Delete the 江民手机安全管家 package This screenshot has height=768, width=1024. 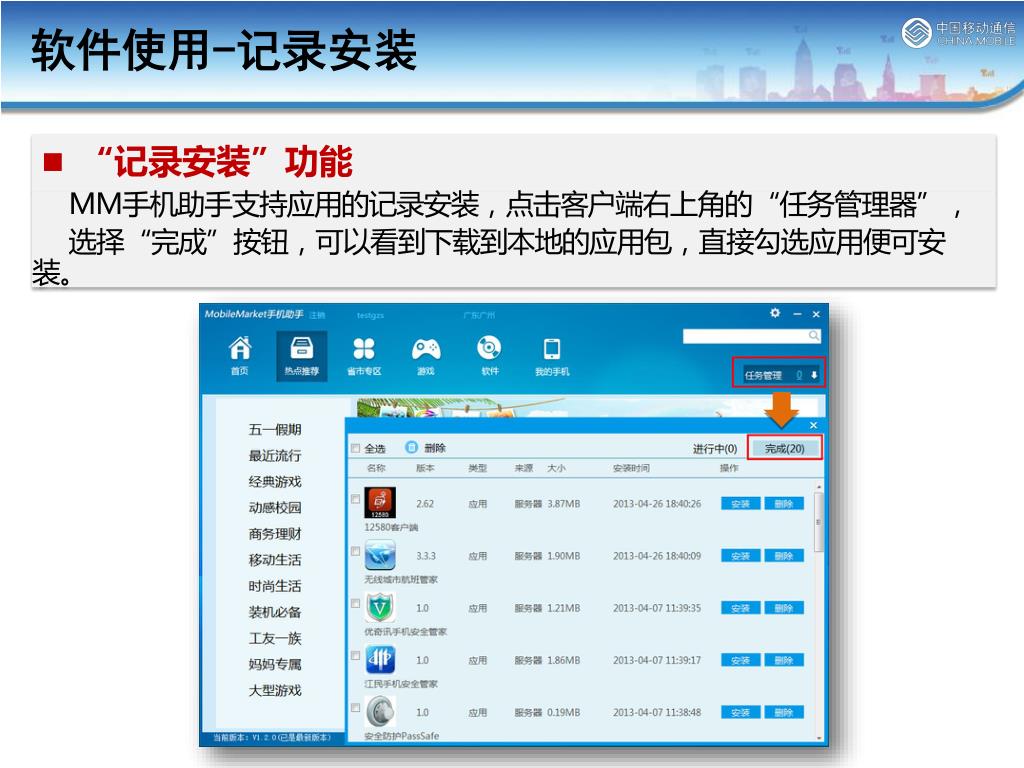784,660
